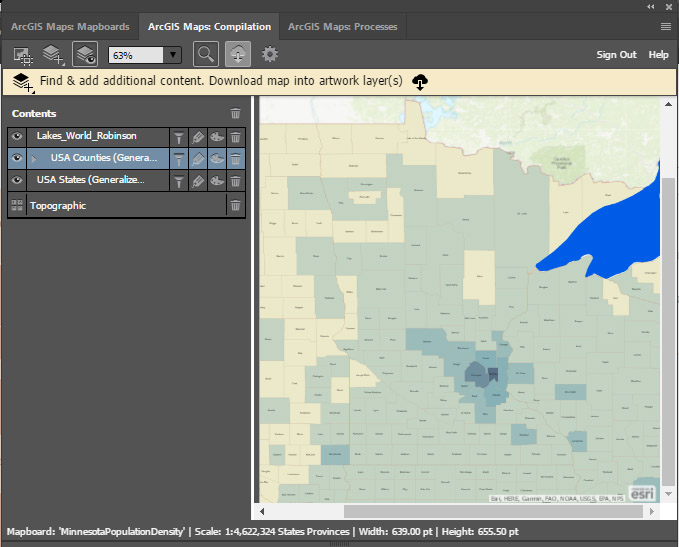Remove the USA Counties layer

pyautogui.click(x=236, y=159)
